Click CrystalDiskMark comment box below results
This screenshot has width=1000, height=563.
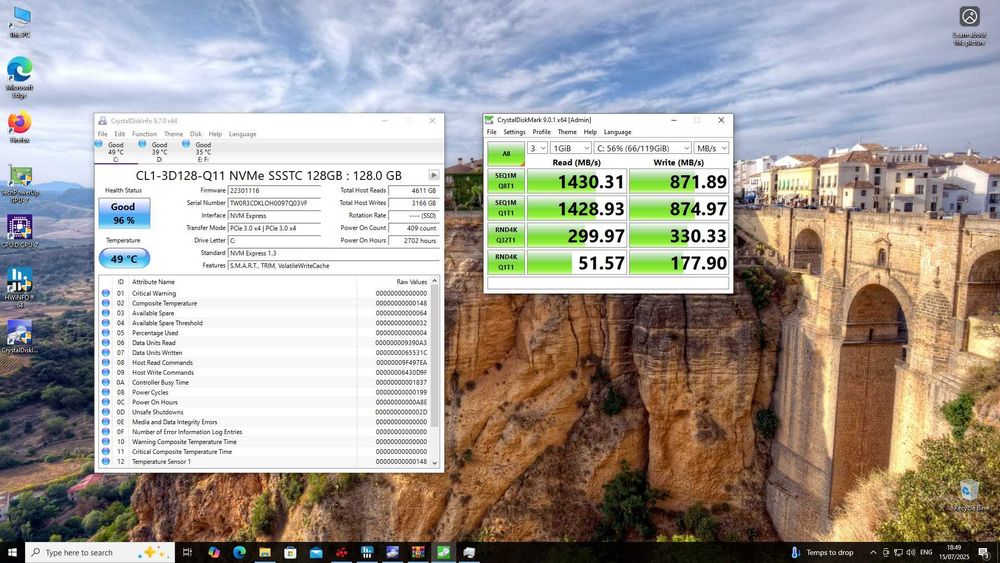(x=608, y=283)
